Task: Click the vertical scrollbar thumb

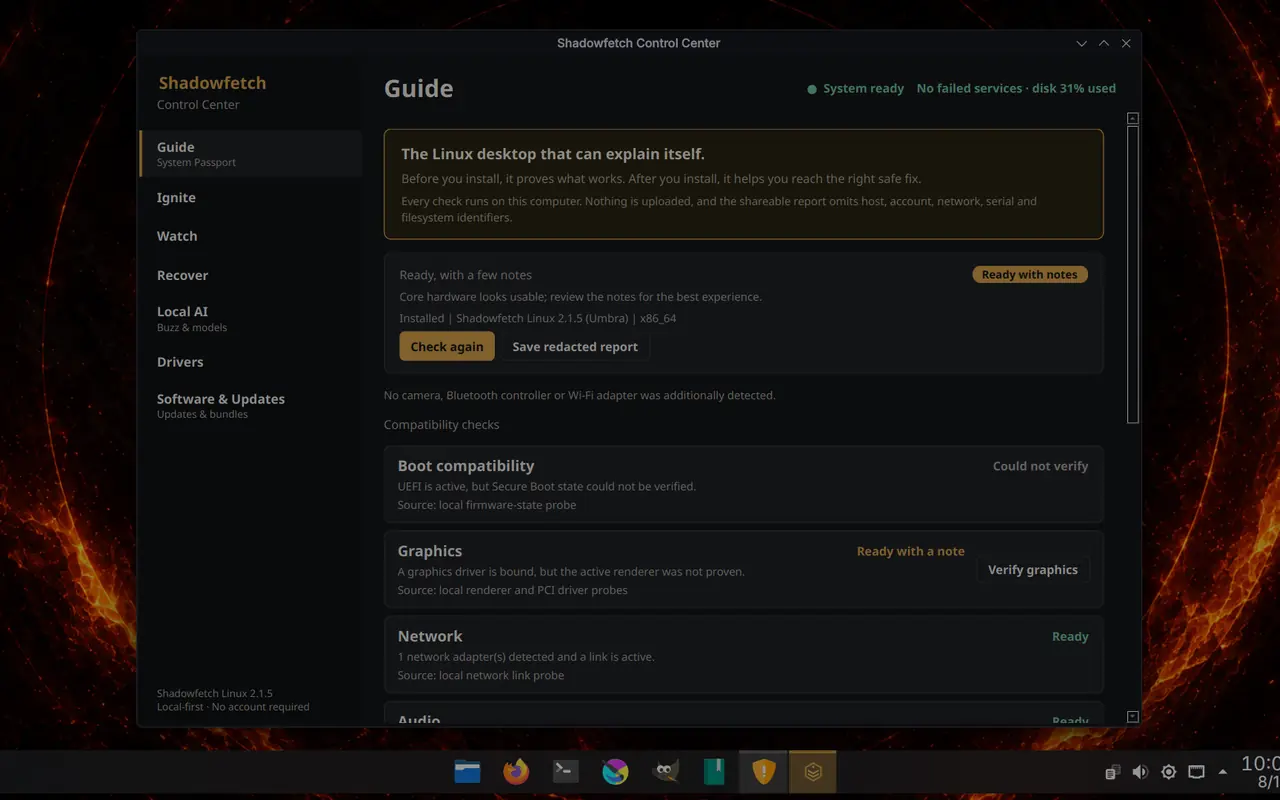Action: 1133,274
